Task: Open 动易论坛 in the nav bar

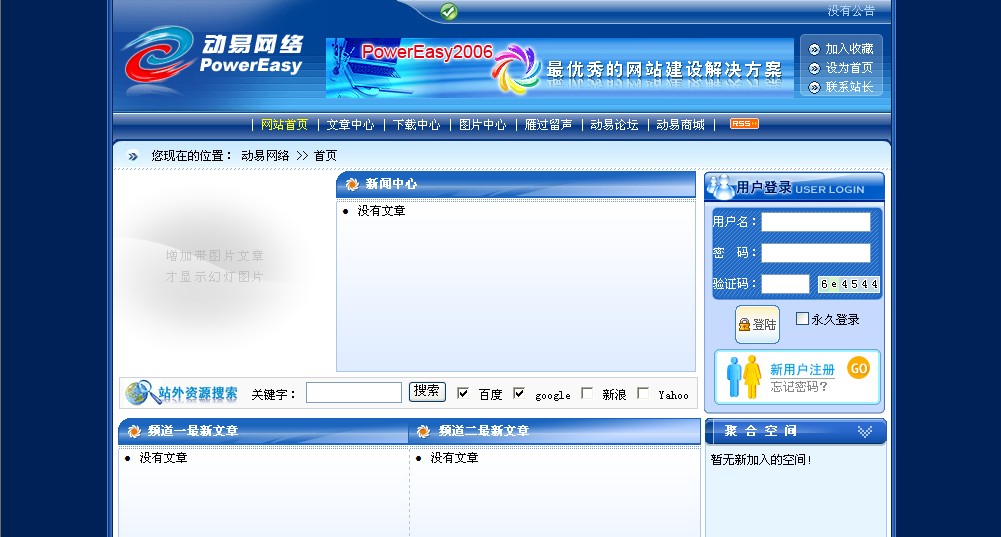Action: 614,125
